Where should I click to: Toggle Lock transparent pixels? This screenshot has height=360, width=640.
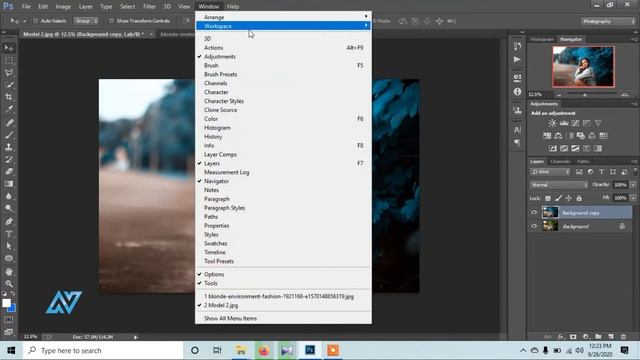click(548, 198)
